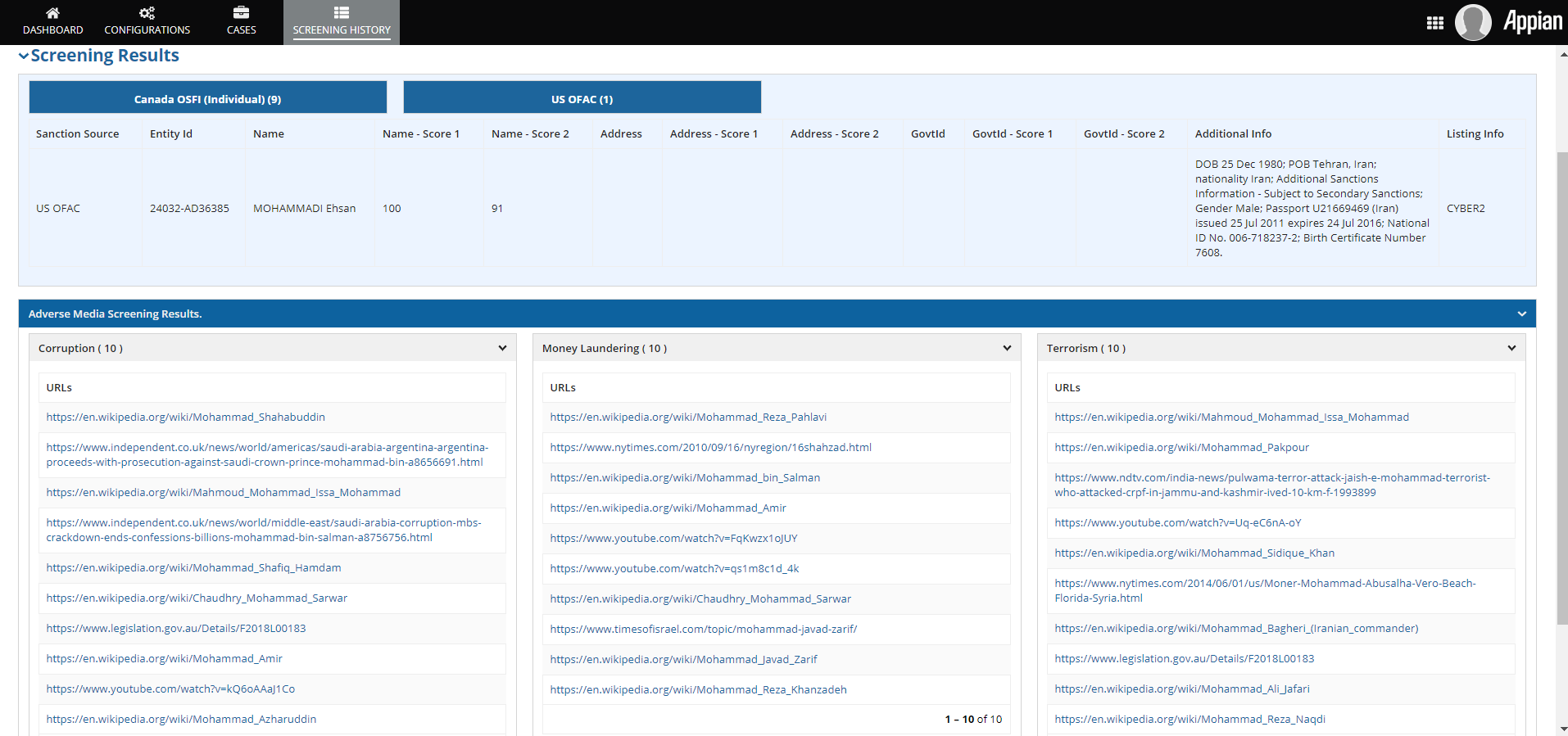This screenshot has height=736, width=1568.
Task: Click the scrollbar up arrow
Action: [1562, 53]
